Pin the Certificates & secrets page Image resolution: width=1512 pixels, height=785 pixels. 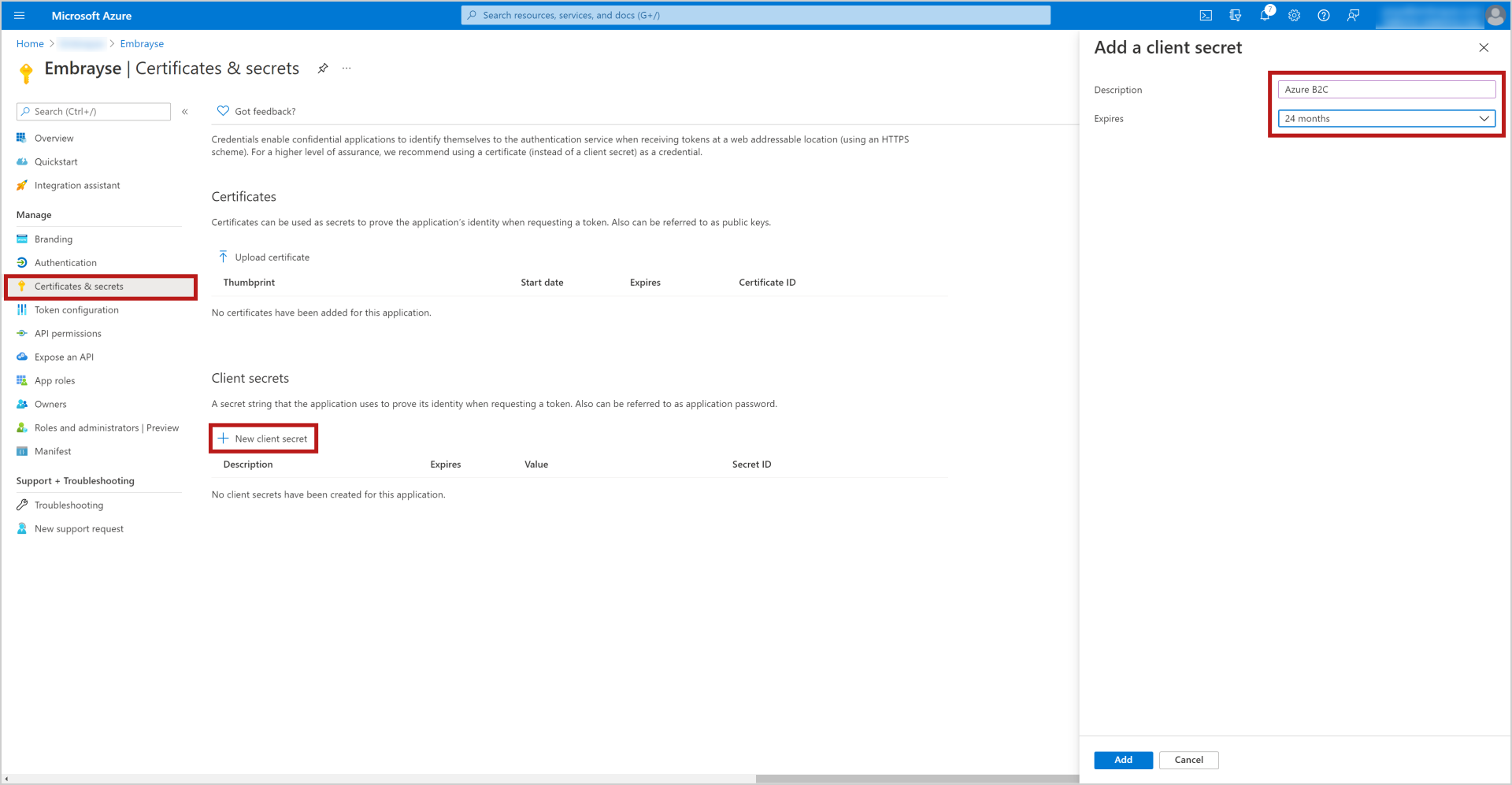(x=323, y=69)
